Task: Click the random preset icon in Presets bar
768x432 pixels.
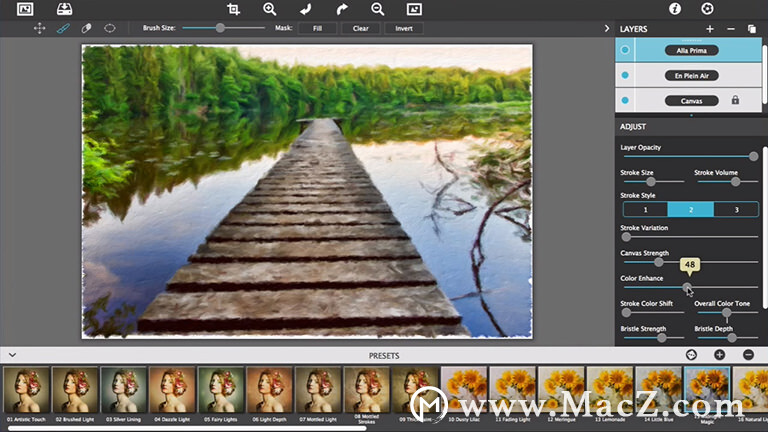Action: 691,355
